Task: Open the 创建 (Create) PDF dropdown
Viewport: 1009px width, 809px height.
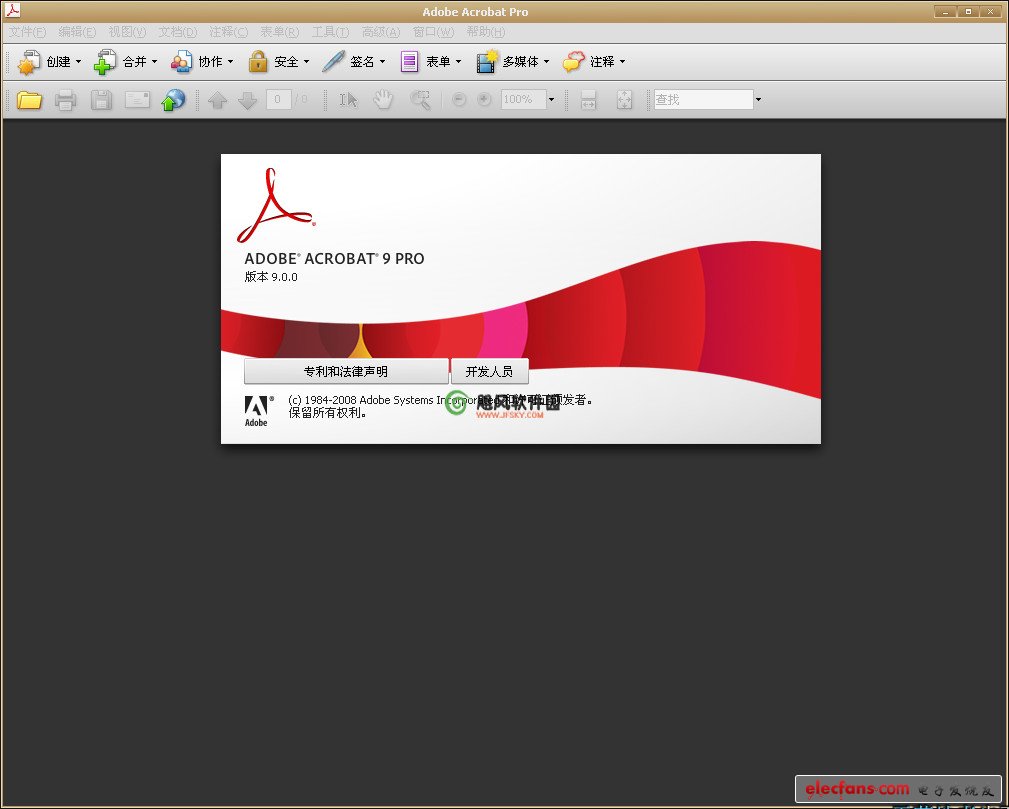Action: click(x=50, y=62)
